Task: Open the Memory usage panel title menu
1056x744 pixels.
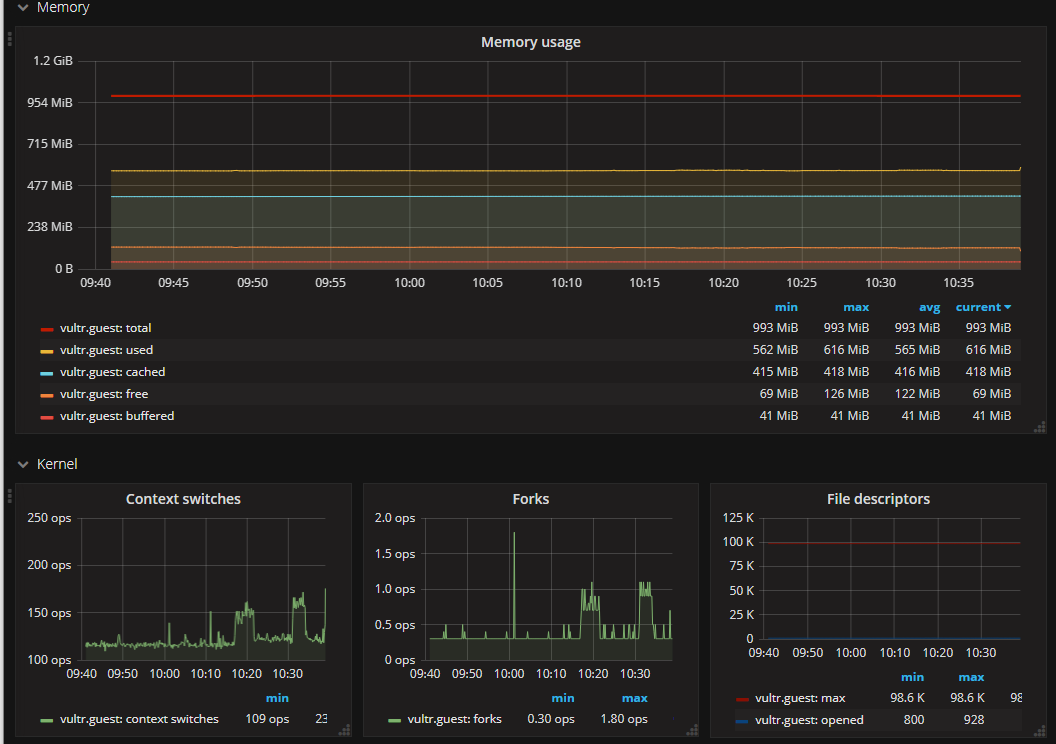Action: point(531,42)
